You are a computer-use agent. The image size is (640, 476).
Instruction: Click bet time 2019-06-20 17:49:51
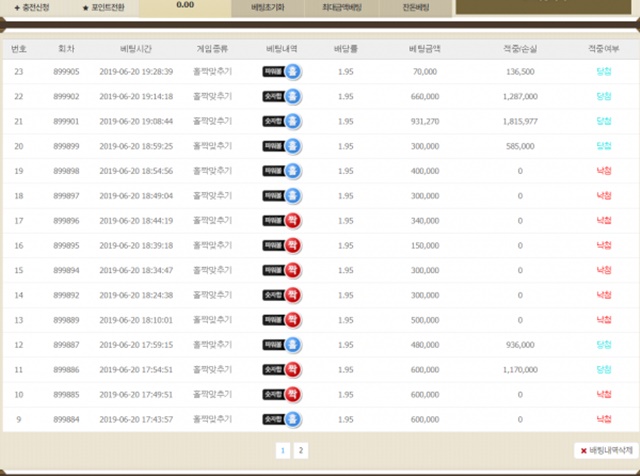coord(136,395)
